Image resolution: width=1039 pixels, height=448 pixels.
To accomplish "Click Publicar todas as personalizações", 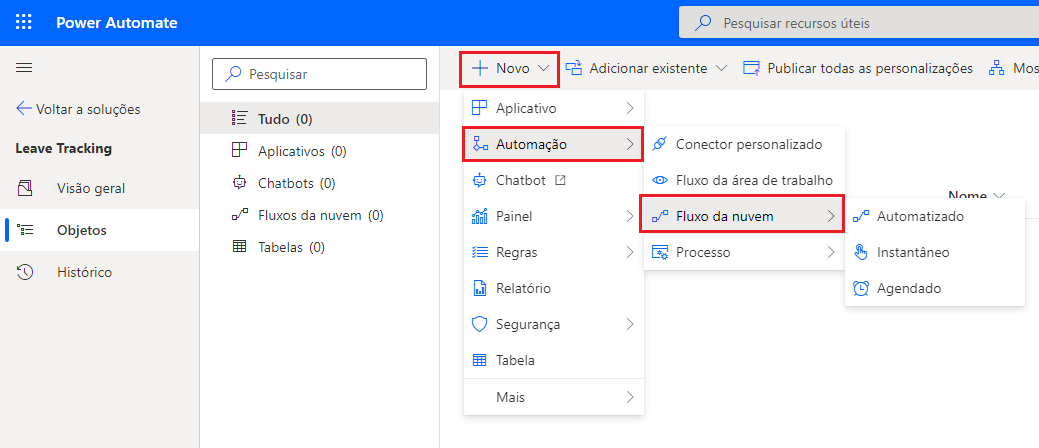I will click(858, 68).
